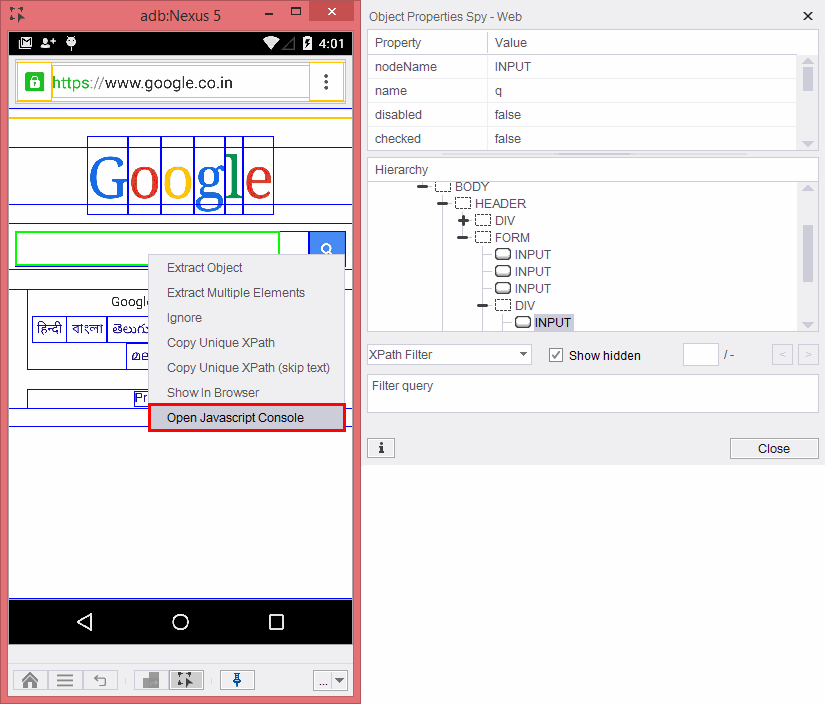825x704 pixels.
Task: Uncheck the Show hidden checkbox
Action: pyautogui.click(x=557, y=355)
